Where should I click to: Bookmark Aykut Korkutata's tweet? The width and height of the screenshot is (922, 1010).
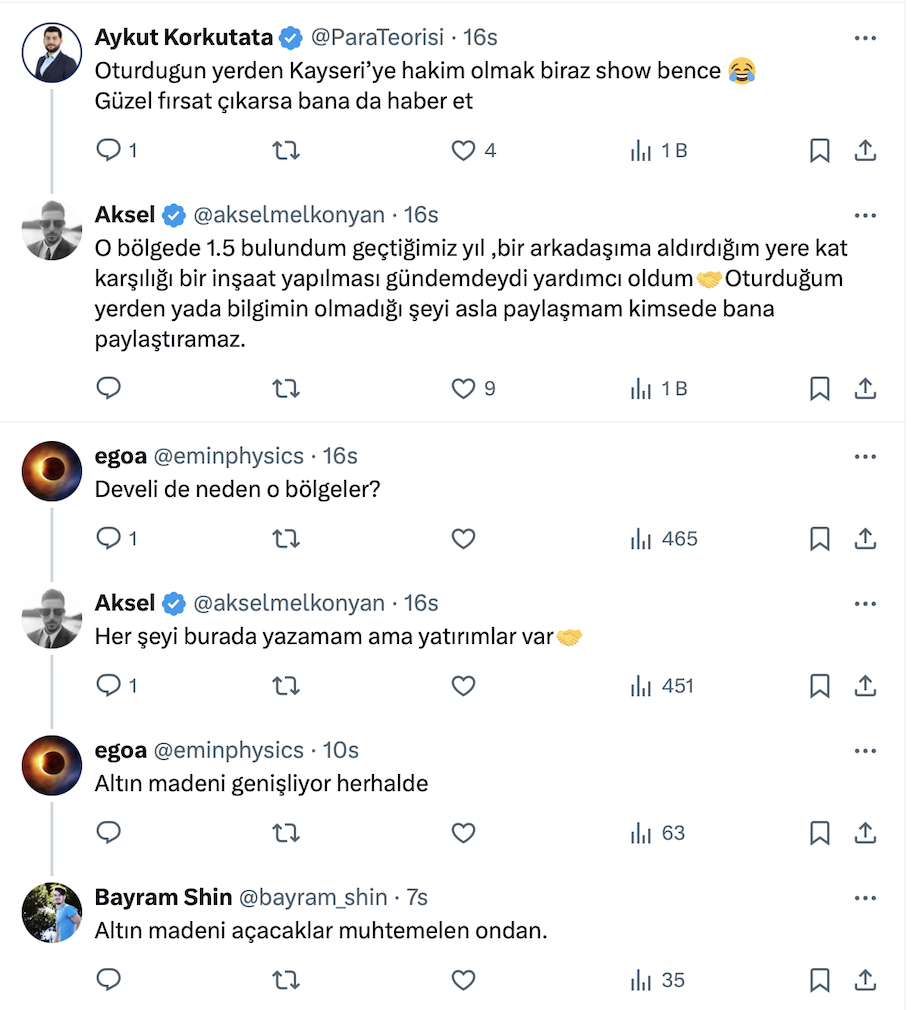coord(819,150)
